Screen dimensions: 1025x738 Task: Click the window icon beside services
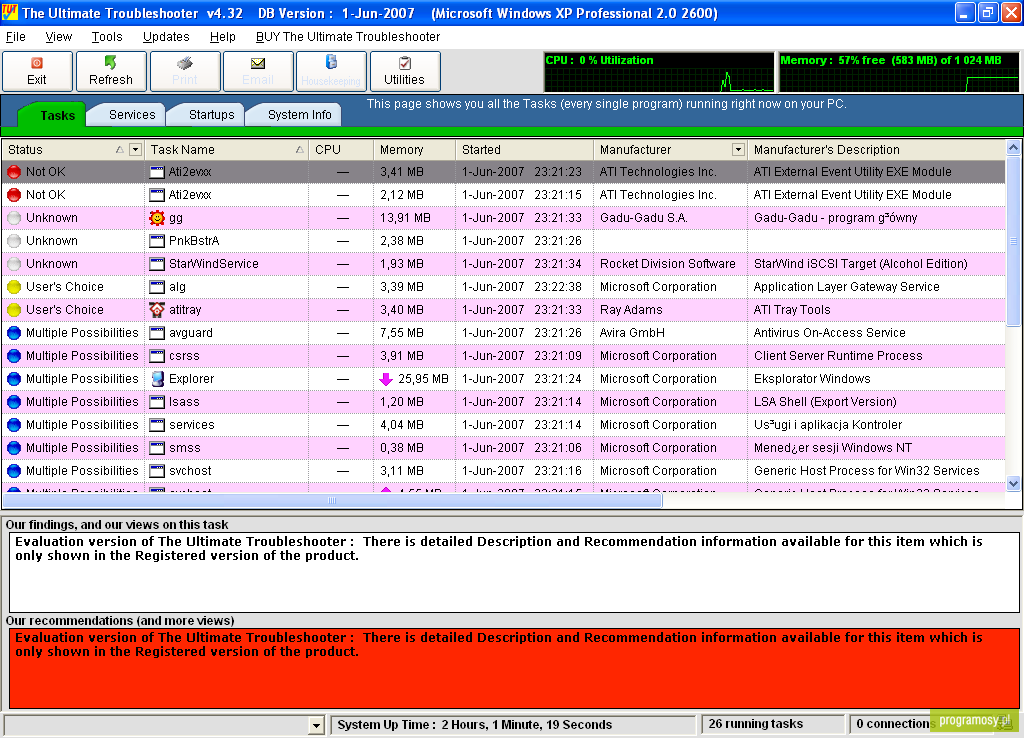pos(157,425)
